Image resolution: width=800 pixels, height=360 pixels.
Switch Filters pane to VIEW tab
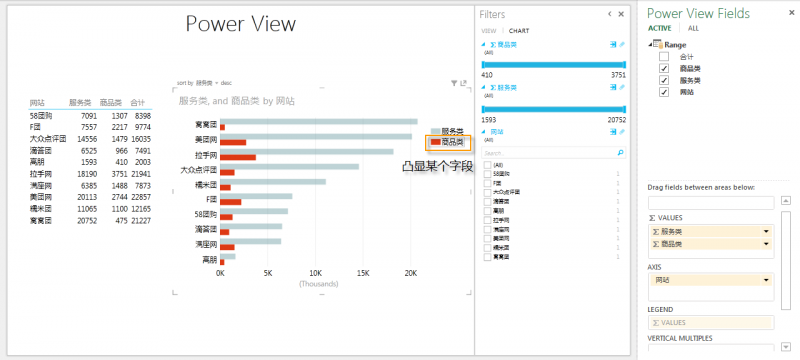[489, 31]
